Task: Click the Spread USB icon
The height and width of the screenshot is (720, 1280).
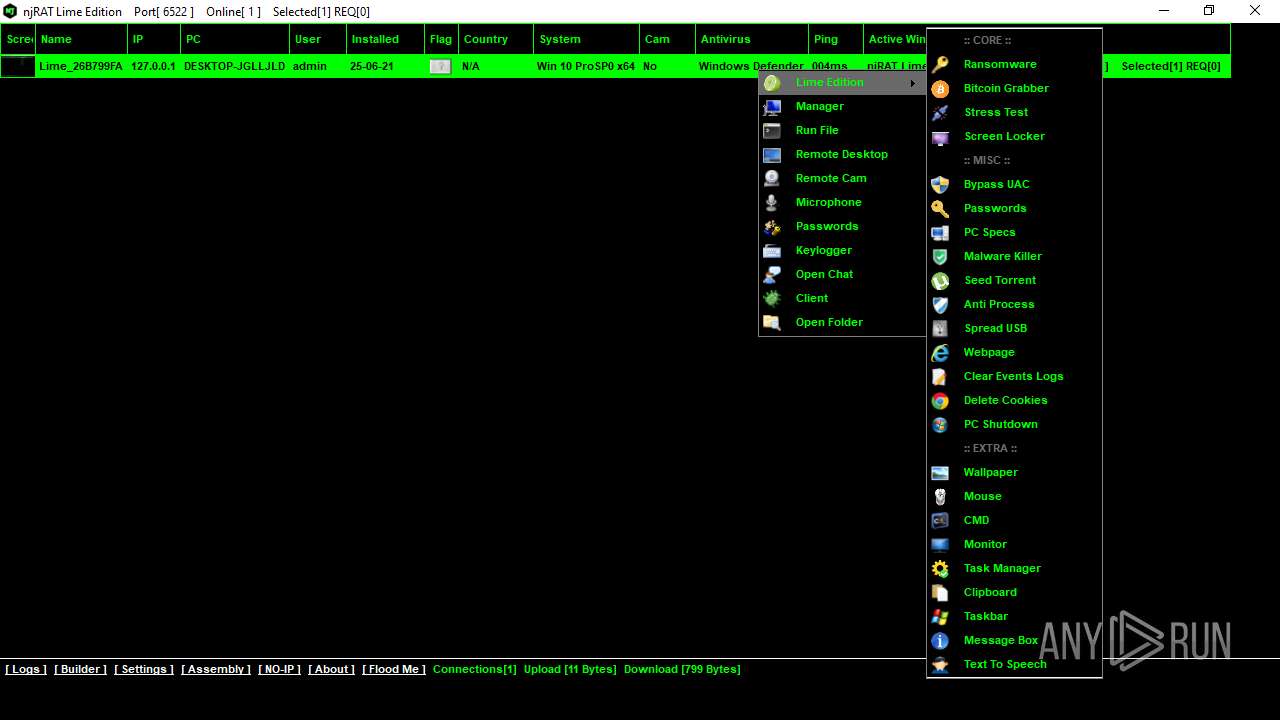Action: 940,328
